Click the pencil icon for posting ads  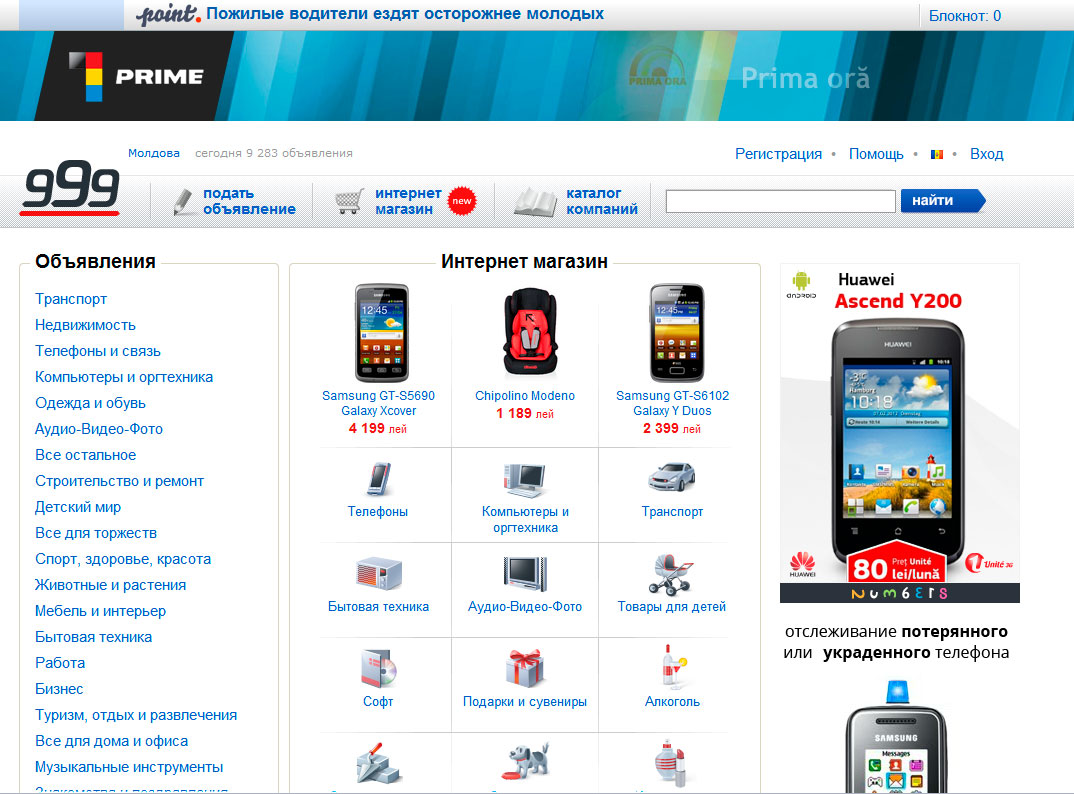tap(183, 201)
